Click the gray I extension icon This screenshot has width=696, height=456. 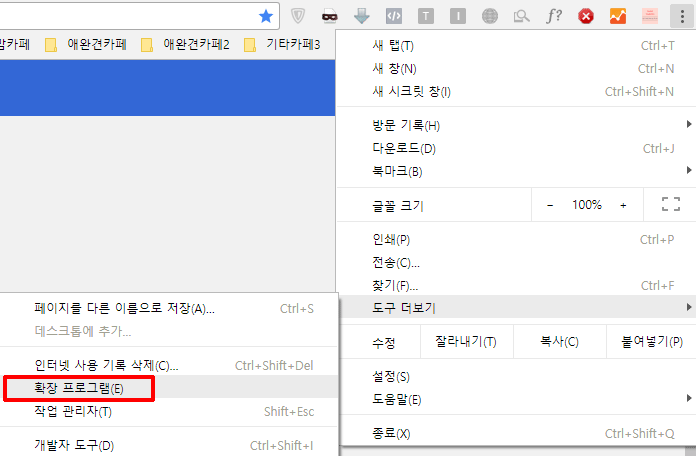click(x=458, y=17)
